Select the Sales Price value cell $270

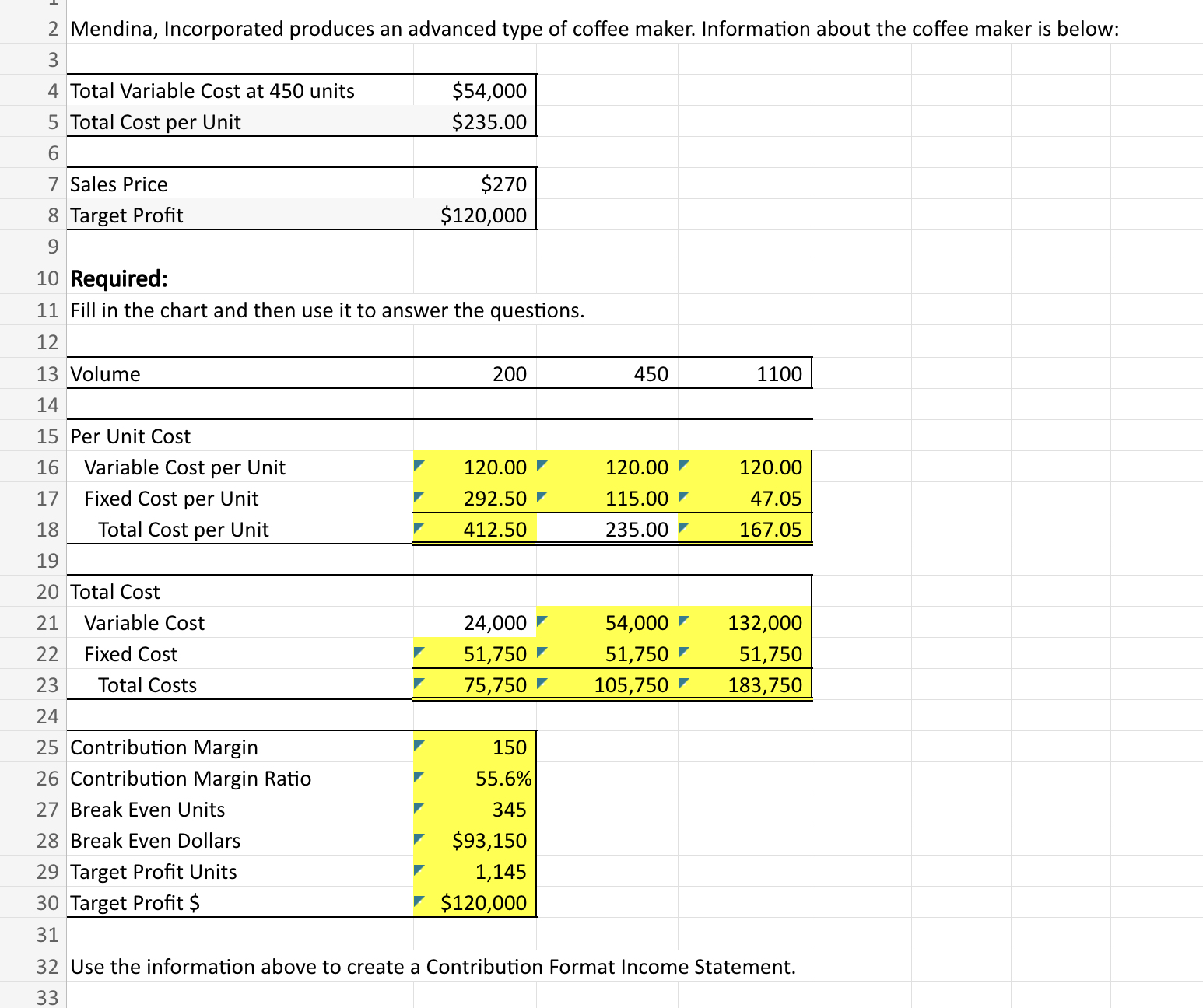[x=473, y=184]
